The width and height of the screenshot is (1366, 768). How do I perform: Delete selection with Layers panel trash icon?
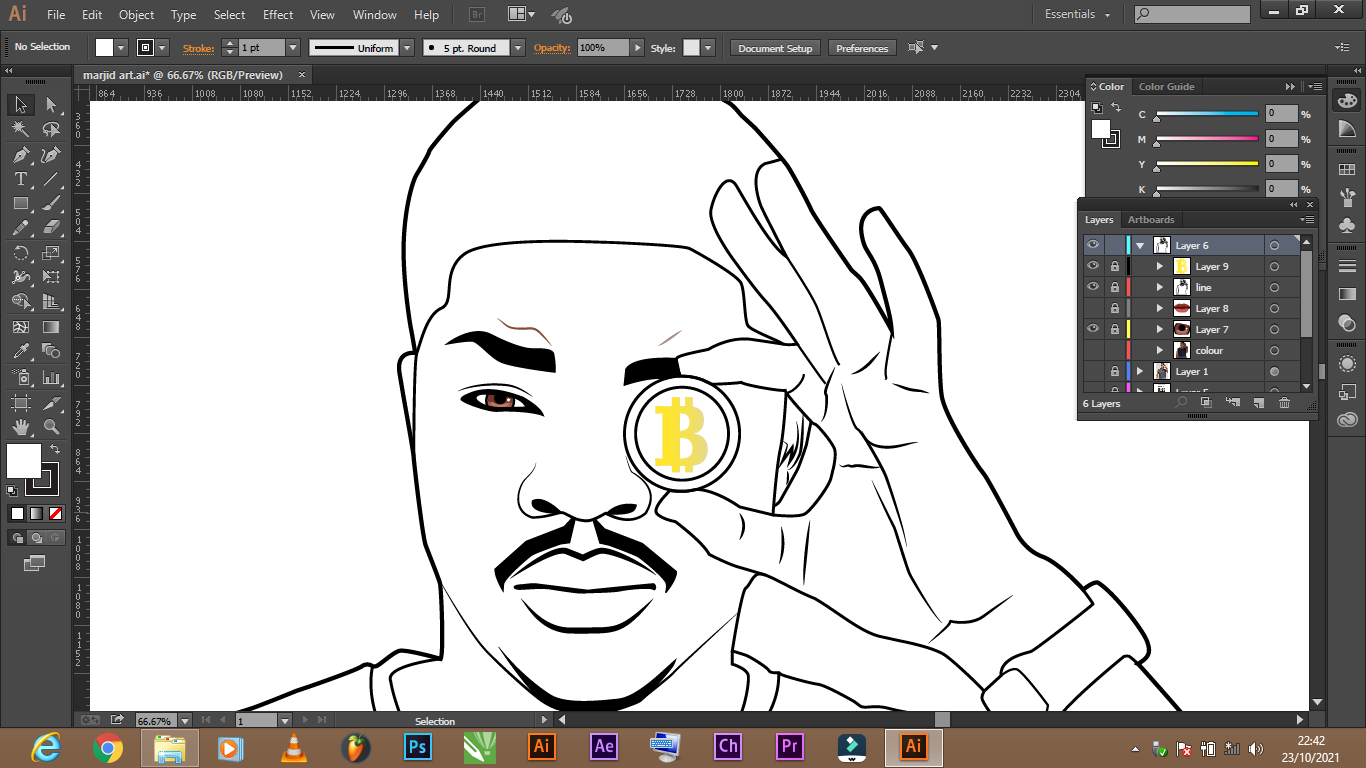tap(1284, 403)
